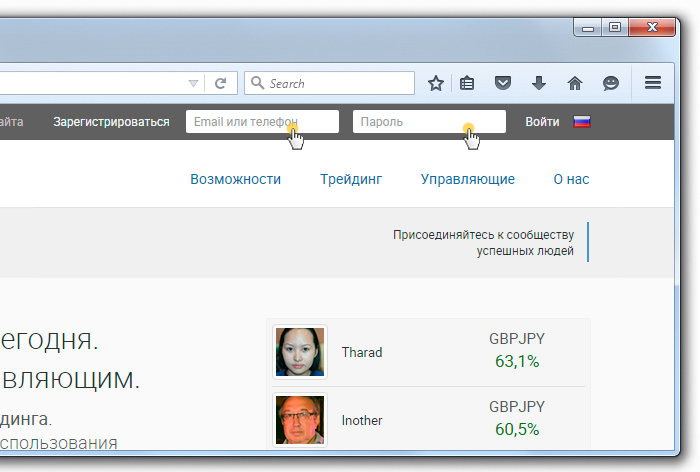700x472 pixels.
Task: Click the chat smiley icon
Action: (611, 83)
